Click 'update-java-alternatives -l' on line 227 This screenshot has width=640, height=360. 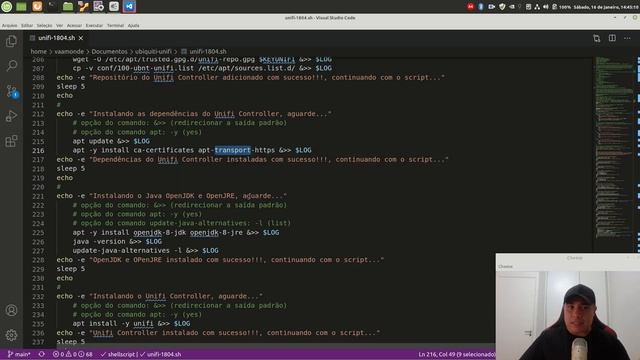tap(127, 251)
